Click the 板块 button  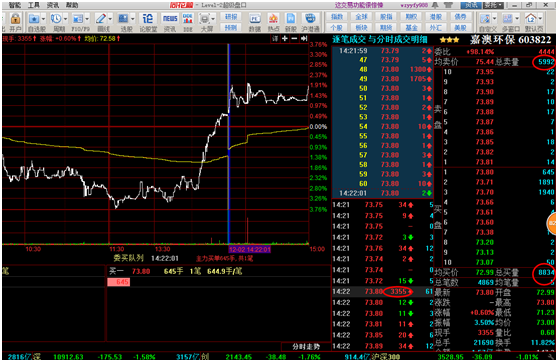point(362,27)
